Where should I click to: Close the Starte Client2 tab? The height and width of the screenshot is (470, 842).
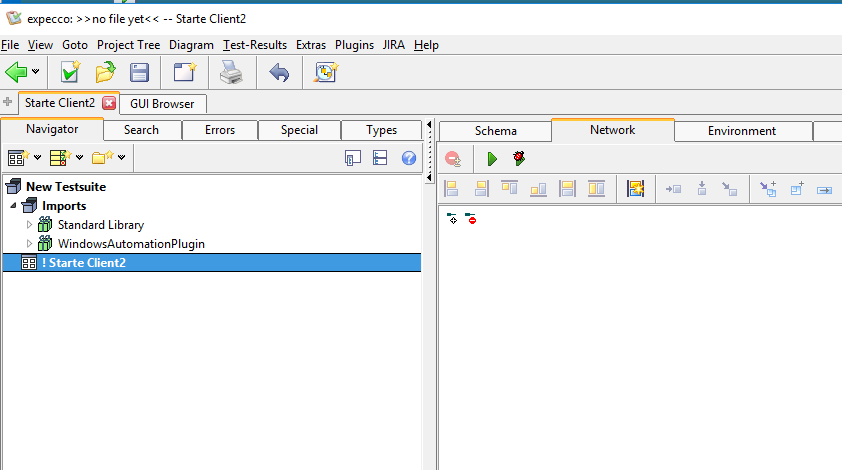[109, 103]
